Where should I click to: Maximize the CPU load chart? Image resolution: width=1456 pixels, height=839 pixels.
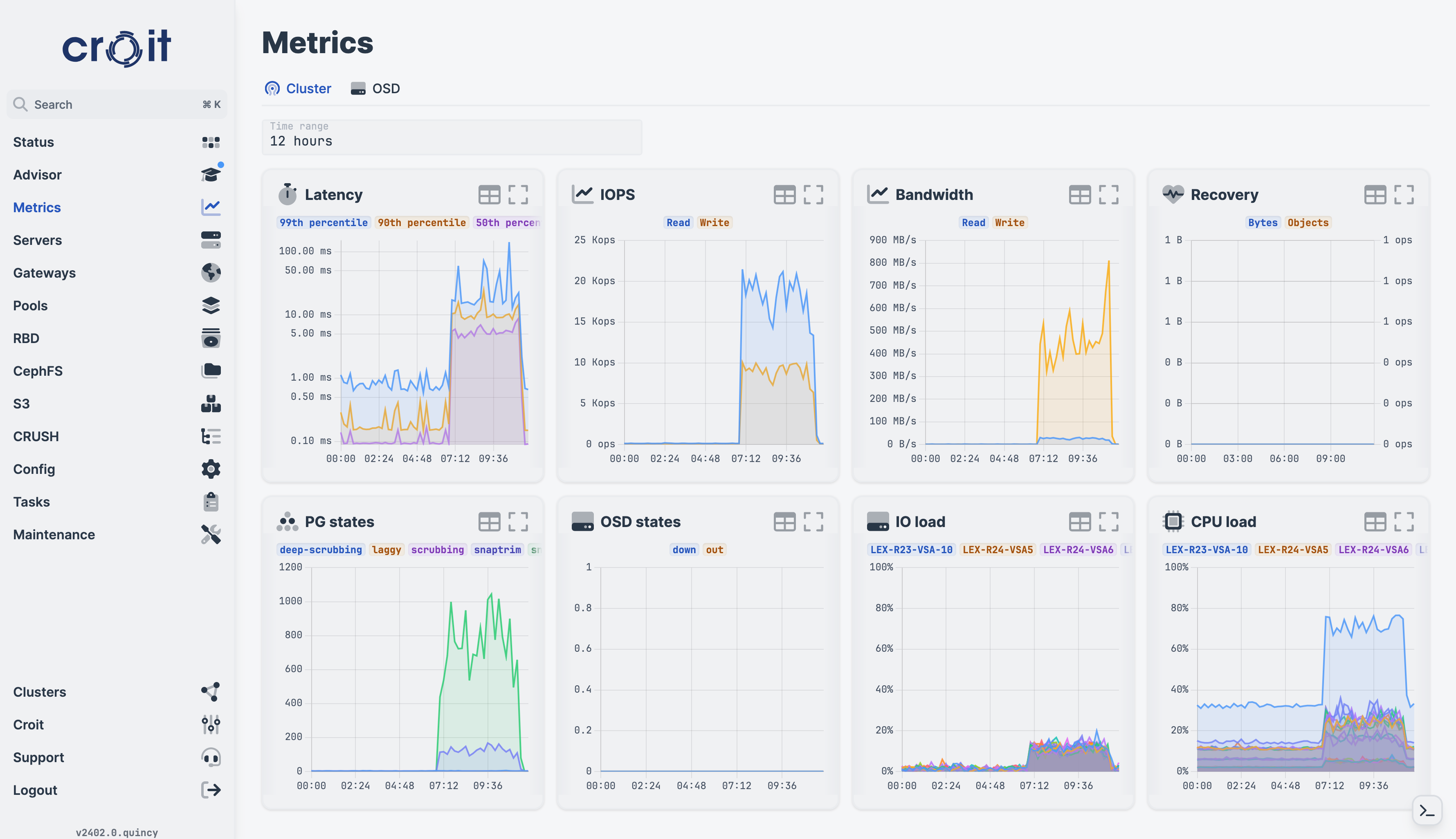point(1404,522)
